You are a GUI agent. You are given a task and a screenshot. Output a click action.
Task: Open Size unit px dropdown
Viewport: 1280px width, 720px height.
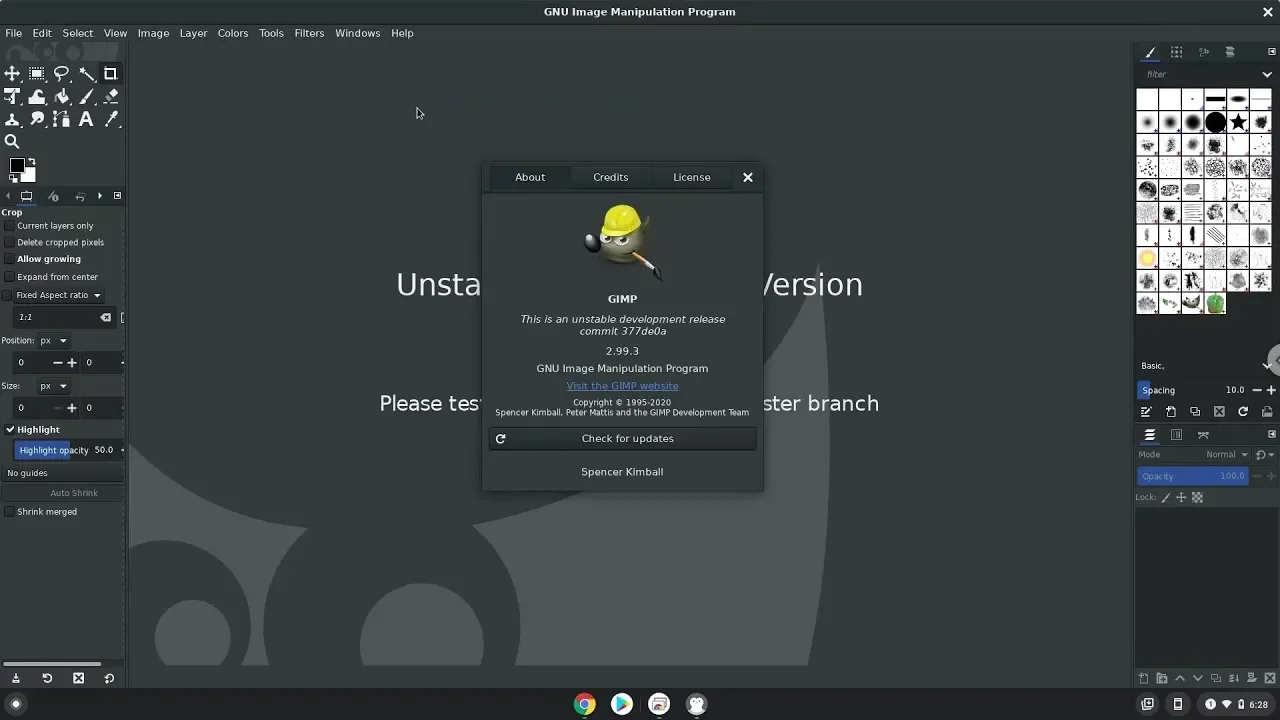[53, 386]
